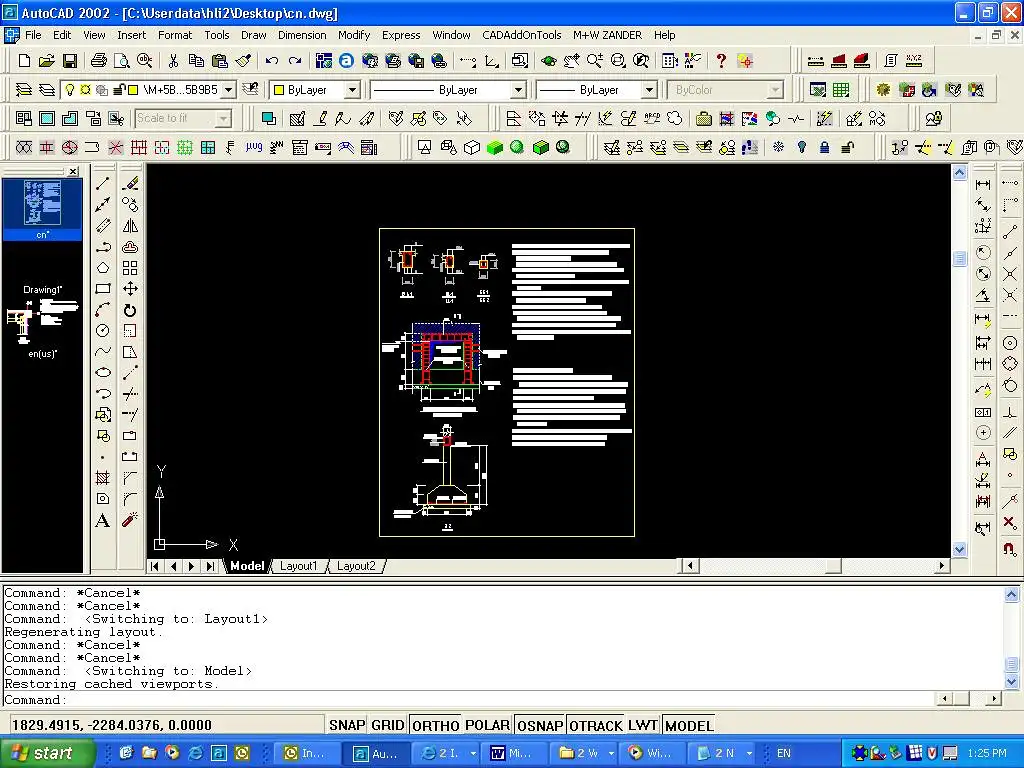Open the Dimension menu
Image resolution: width=1024 pixels, height=768 pixels.
coord(302,35)
